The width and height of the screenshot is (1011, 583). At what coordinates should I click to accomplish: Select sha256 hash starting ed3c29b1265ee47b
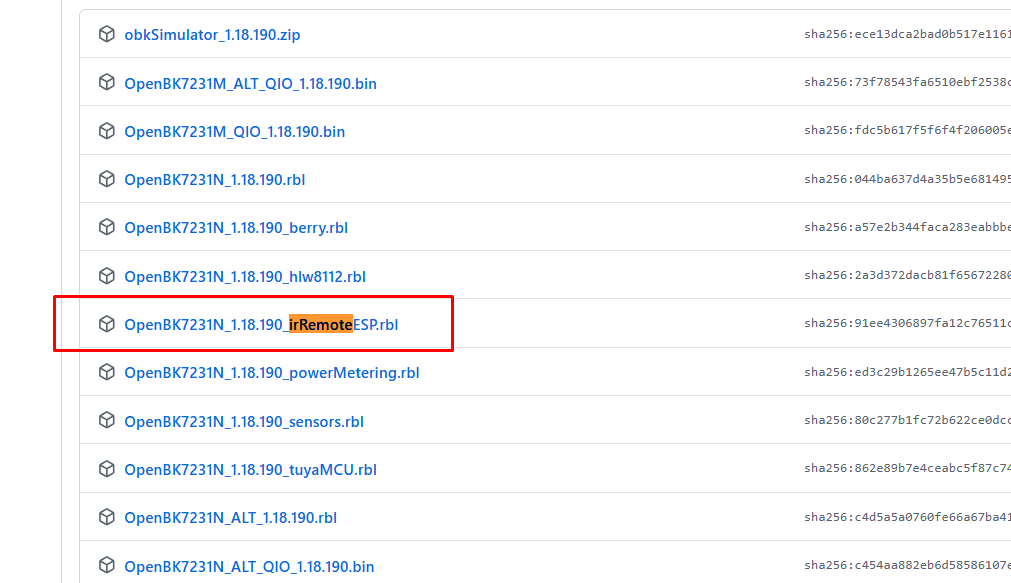point(907,372)
